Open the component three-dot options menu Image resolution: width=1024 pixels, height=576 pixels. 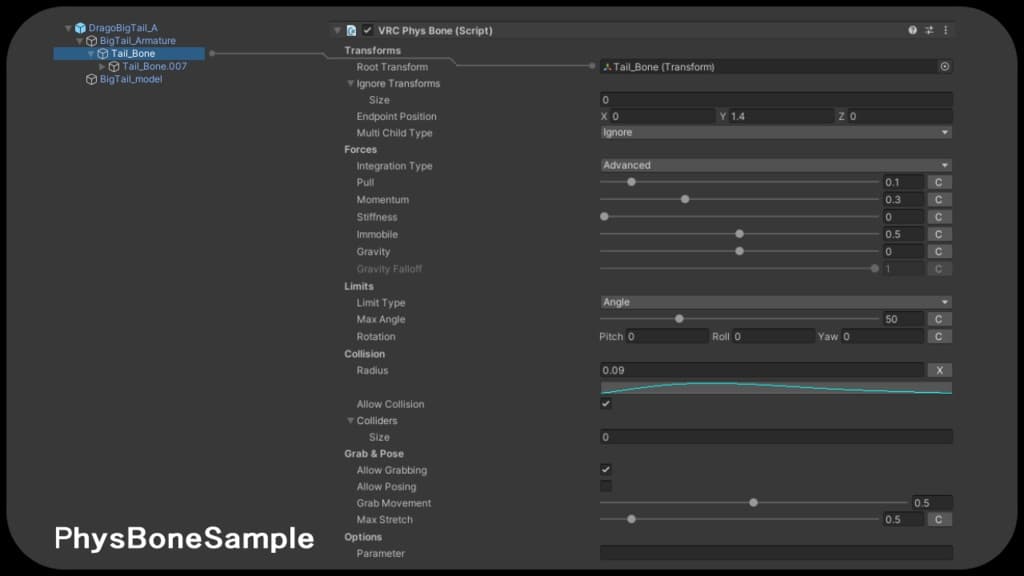(x=945, y=30)
